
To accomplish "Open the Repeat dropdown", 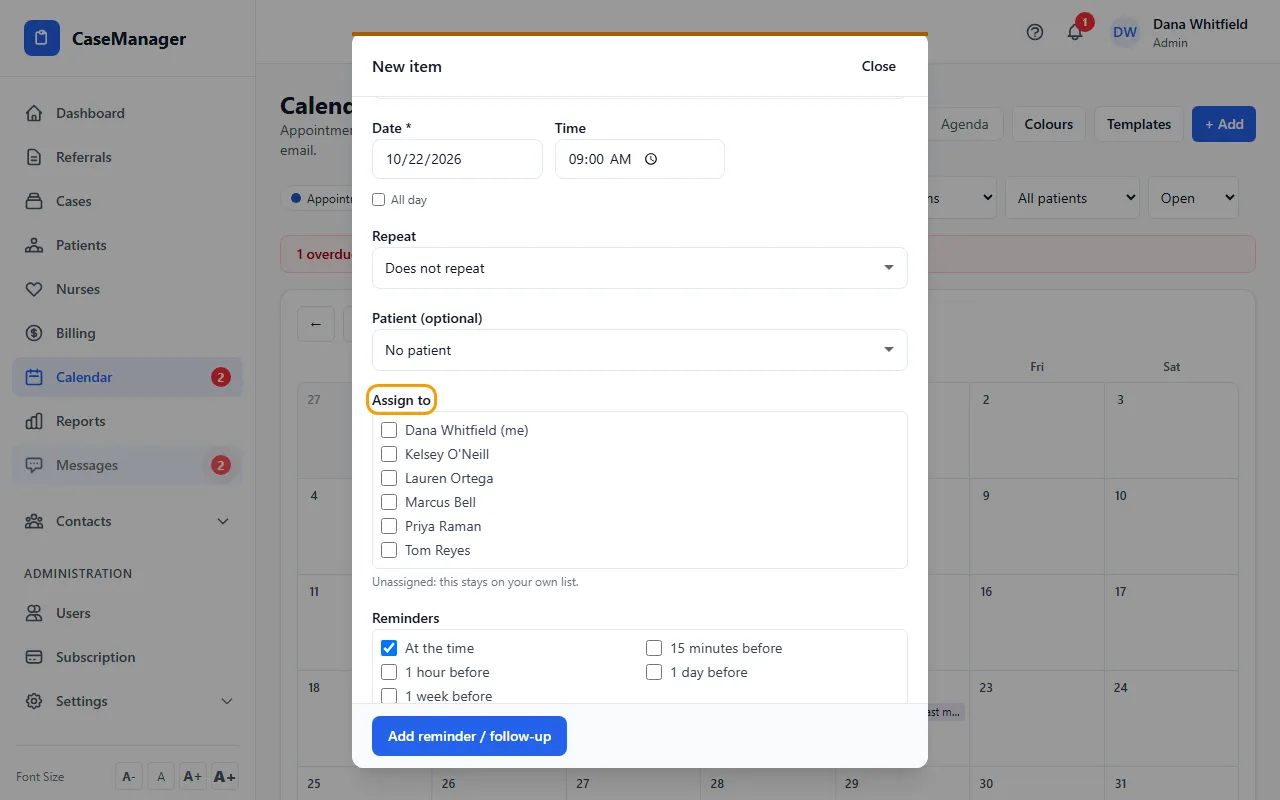I will [x=640, y=268].
